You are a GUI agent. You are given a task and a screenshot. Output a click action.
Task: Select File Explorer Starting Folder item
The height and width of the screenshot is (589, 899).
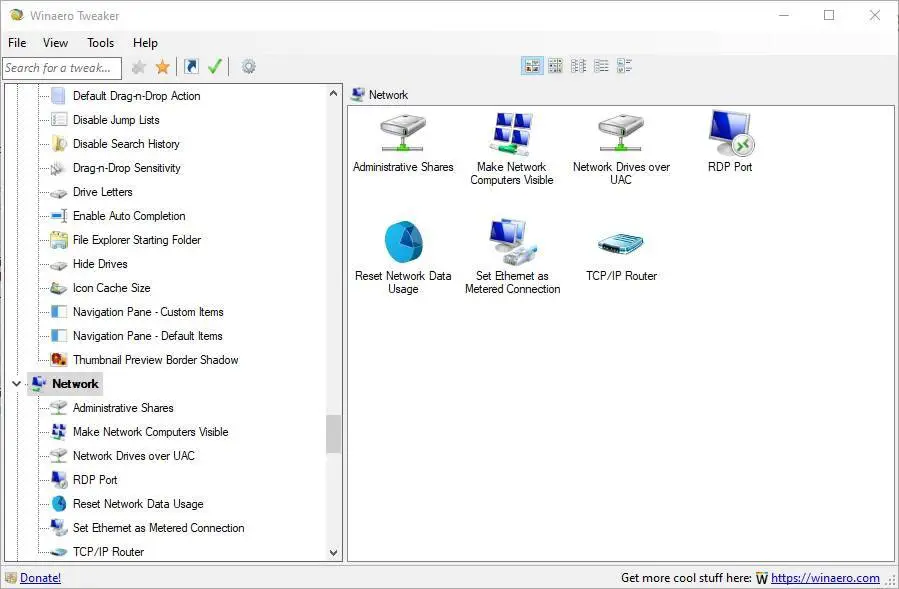click(x=136, y=240)
